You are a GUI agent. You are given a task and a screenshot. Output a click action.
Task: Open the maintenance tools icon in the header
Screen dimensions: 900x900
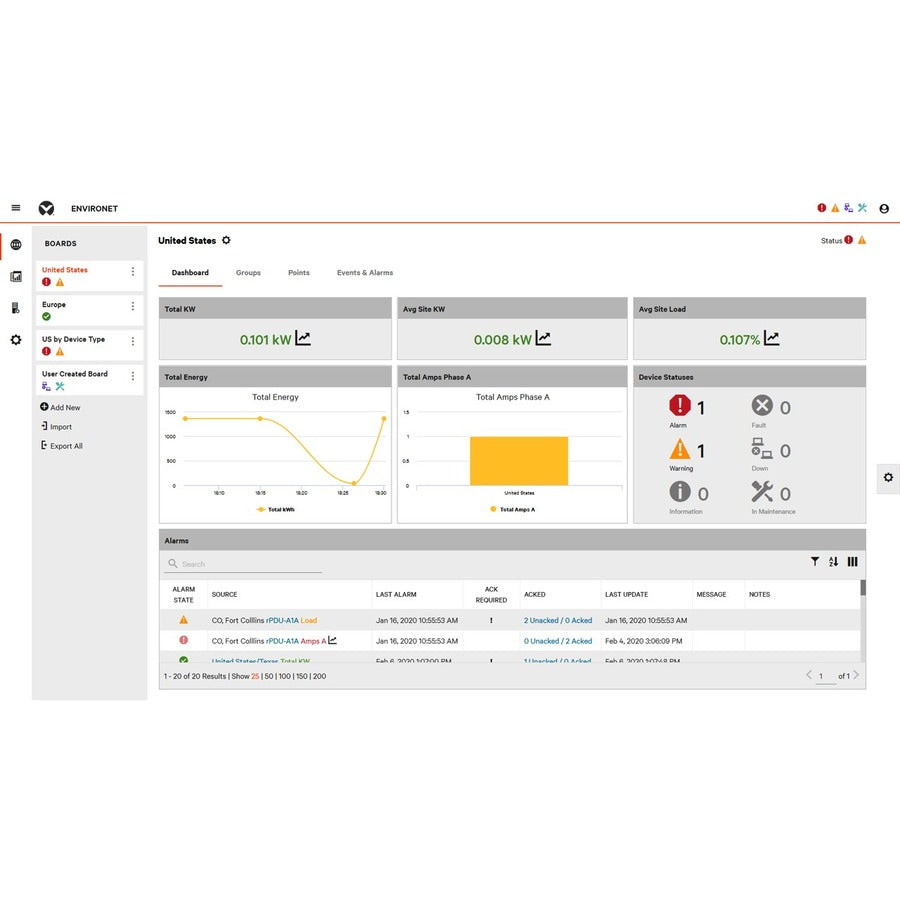pyautogui.click(x=862, y=207)
